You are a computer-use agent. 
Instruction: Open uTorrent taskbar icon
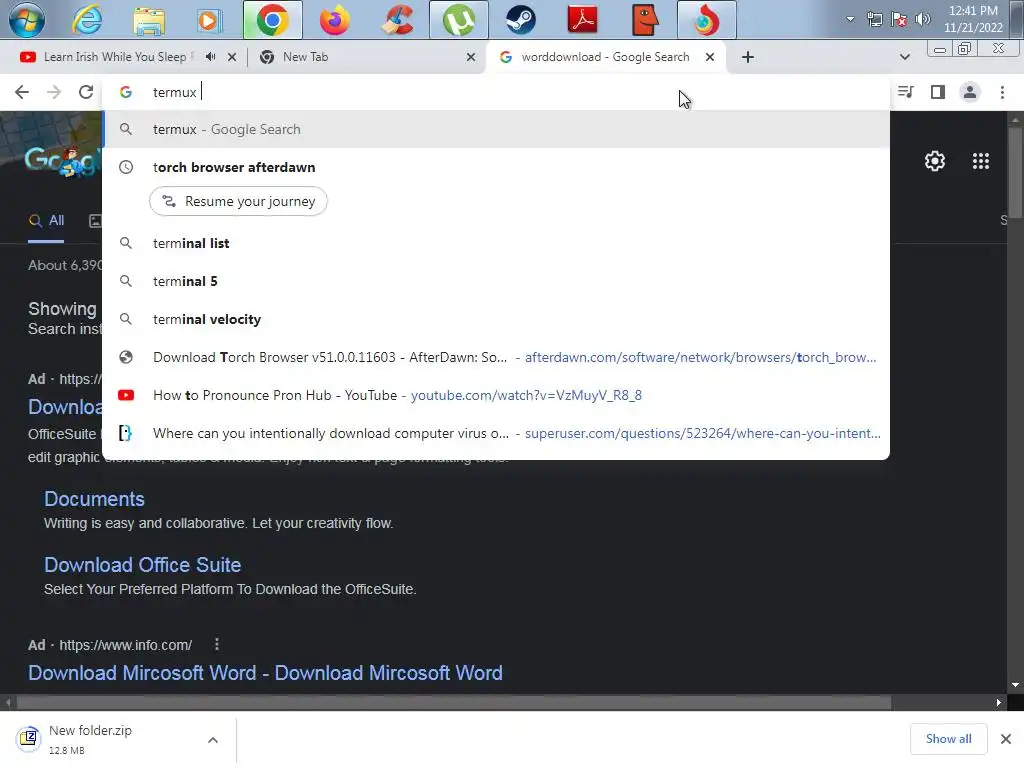pos(459,20)
